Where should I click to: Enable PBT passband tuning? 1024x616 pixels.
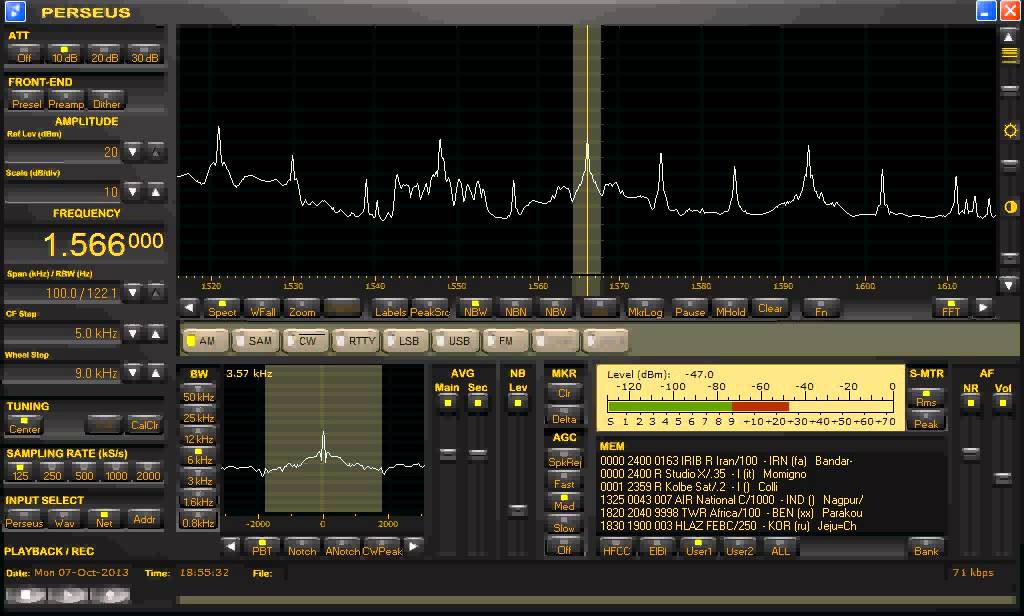(x=262, y=547)
